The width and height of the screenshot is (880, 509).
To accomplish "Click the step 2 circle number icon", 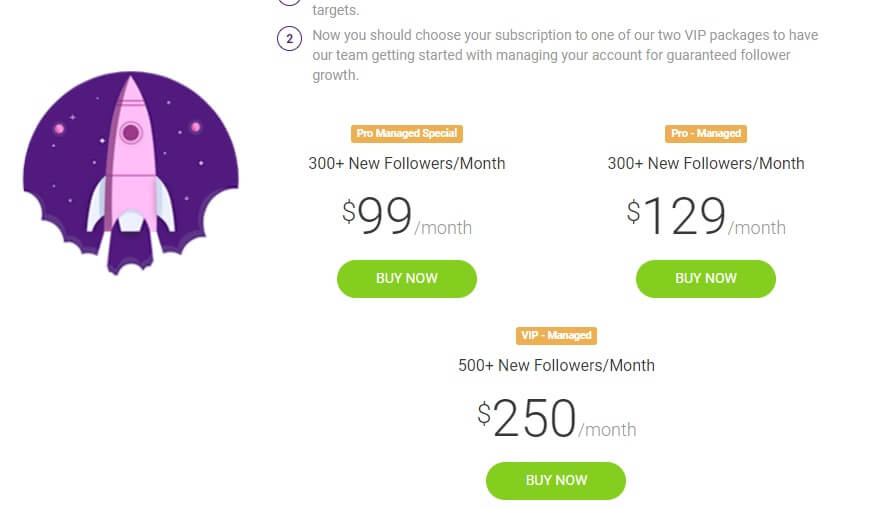I will pos(289,39).
